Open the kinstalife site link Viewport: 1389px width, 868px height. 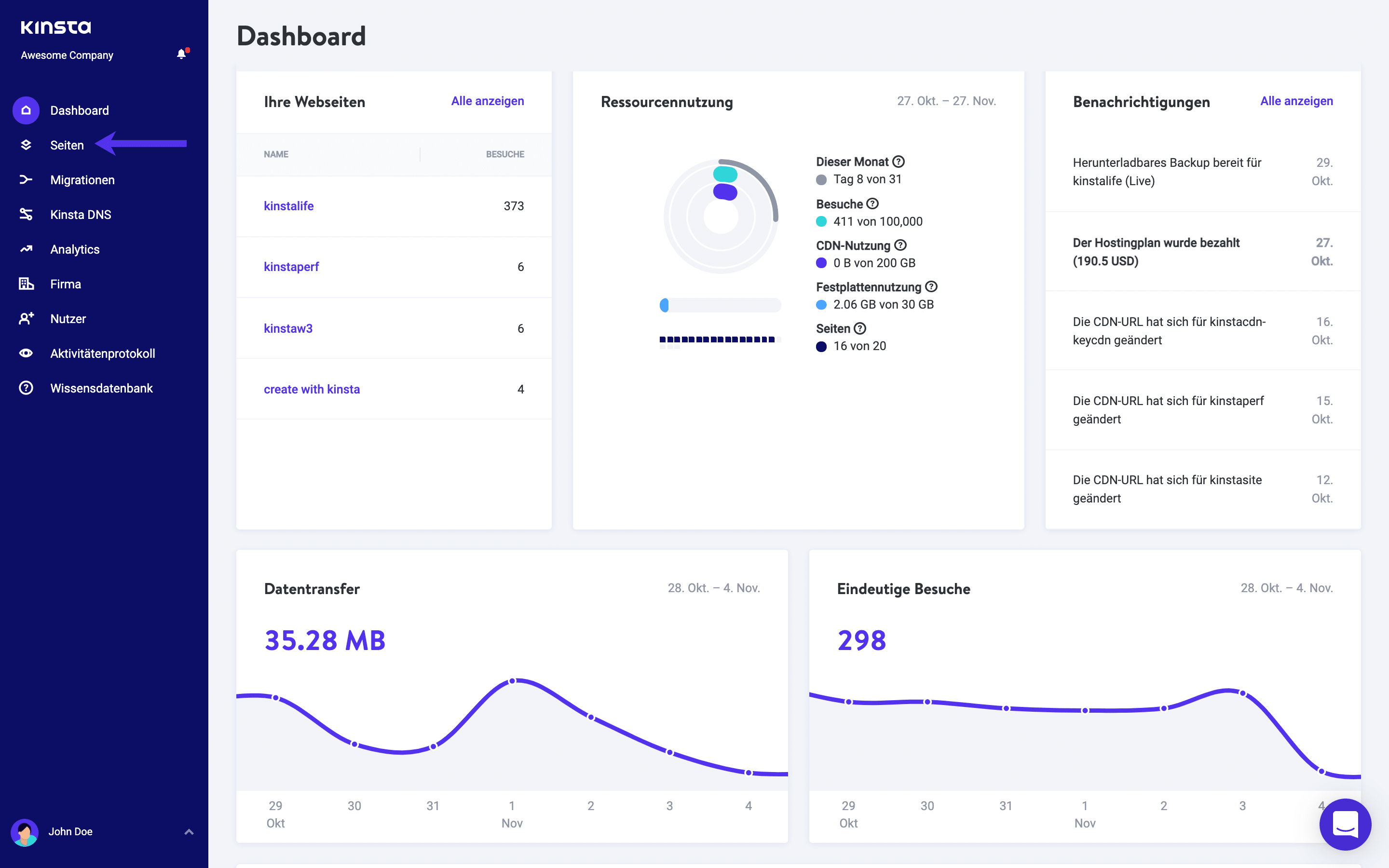click(289, 205)
